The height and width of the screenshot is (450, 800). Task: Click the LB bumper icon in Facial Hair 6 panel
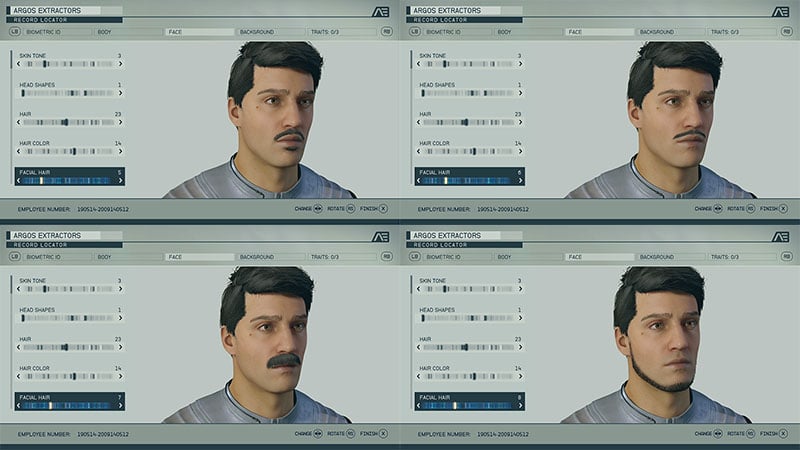(x=414, y=32)
